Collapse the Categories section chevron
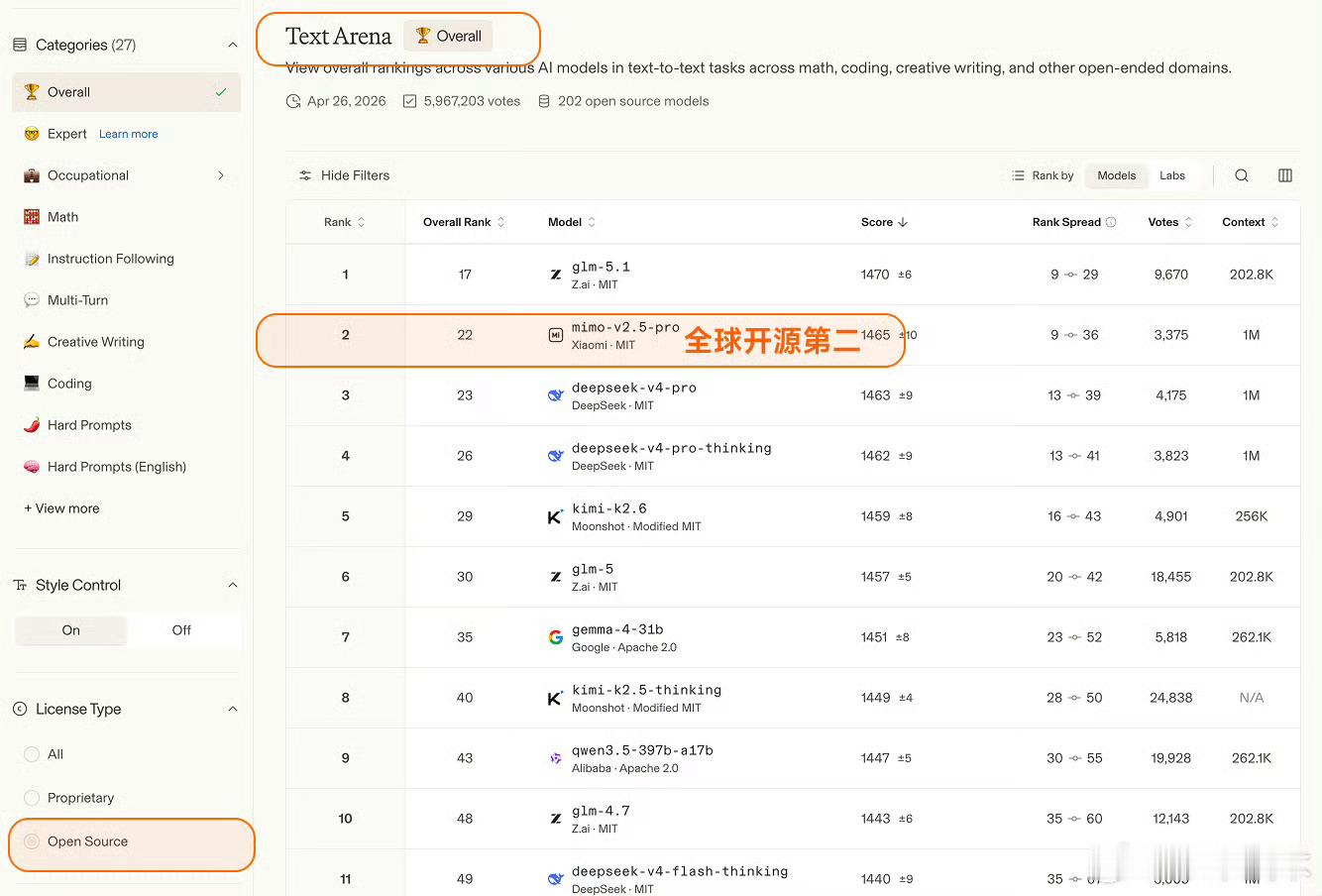This screenshot has height=896, width=1322. 233,45
